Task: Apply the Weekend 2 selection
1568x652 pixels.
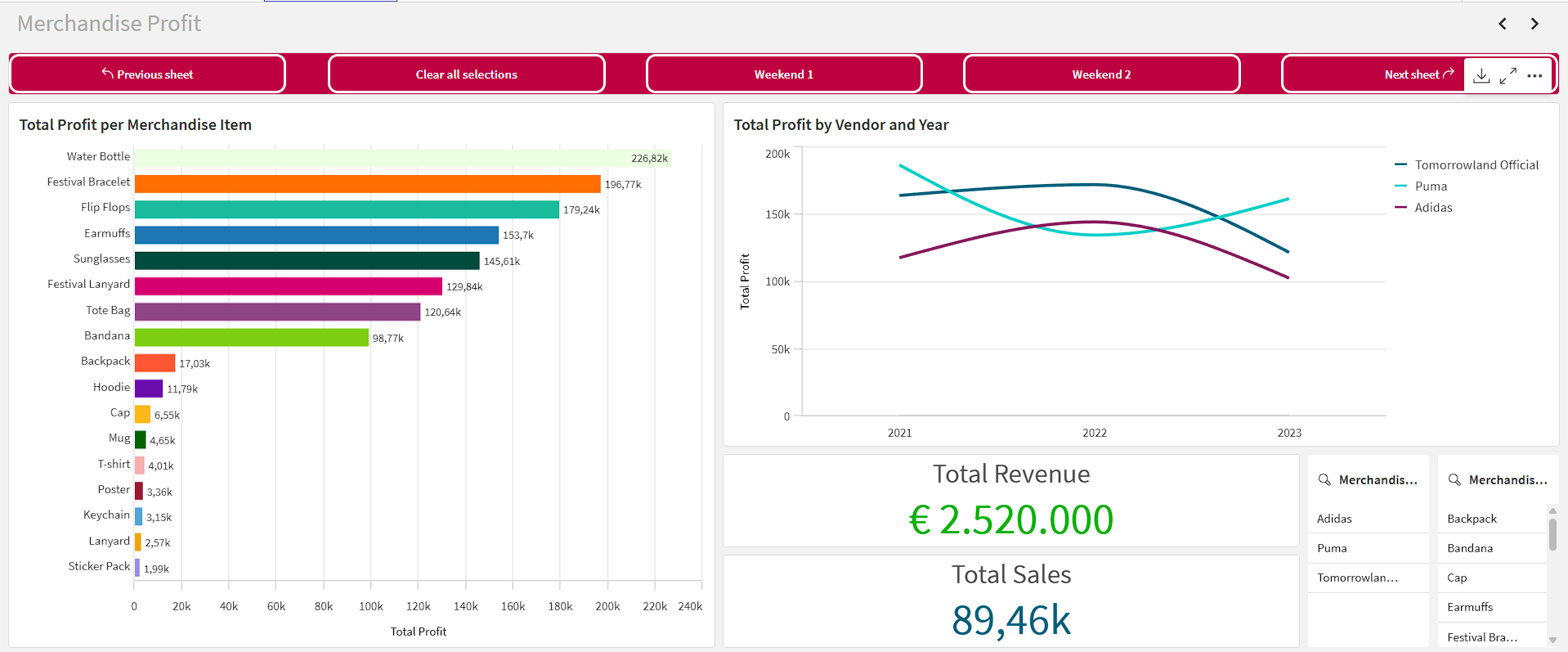Action: coord(1101,74)
